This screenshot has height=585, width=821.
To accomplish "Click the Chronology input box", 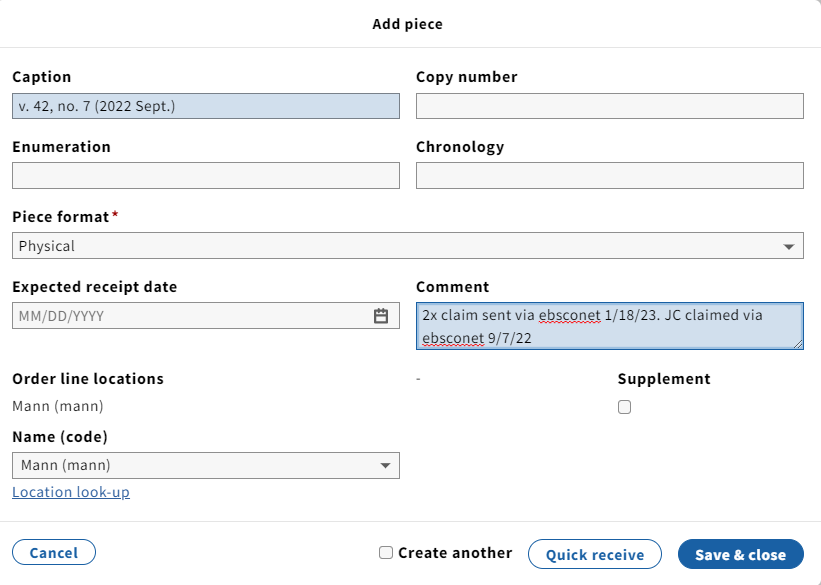I will tap(609, 175).
